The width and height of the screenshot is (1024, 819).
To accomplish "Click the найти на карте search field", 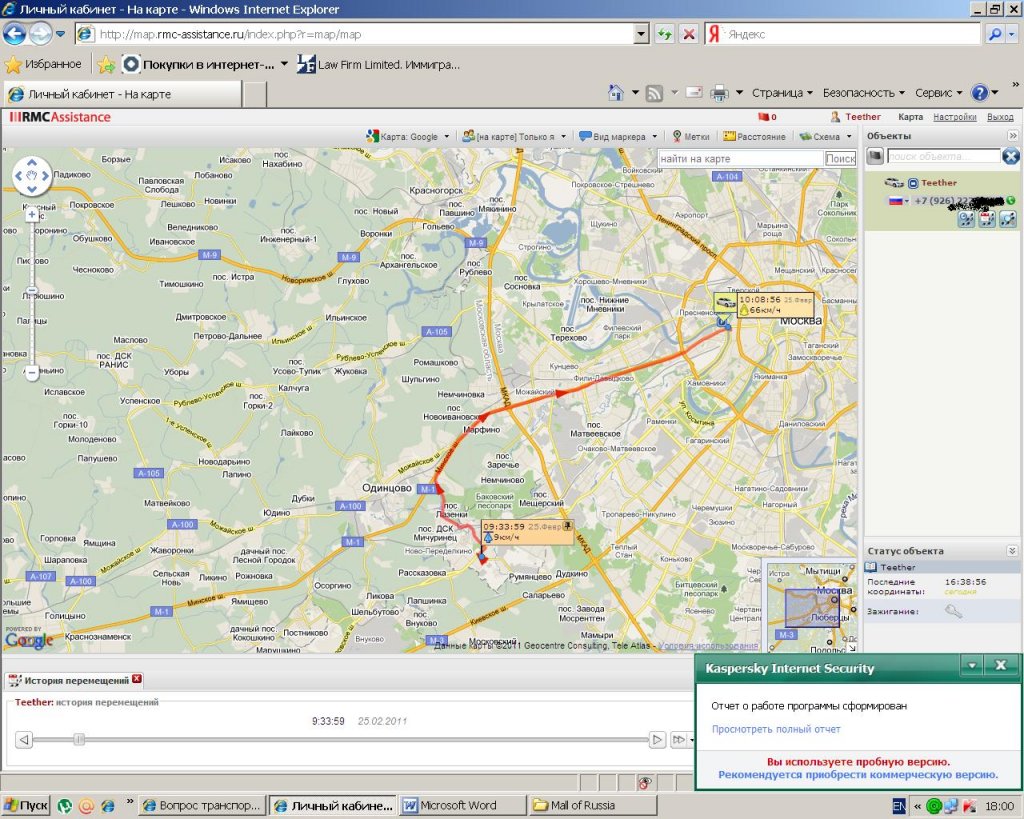I will coord(740,159).
